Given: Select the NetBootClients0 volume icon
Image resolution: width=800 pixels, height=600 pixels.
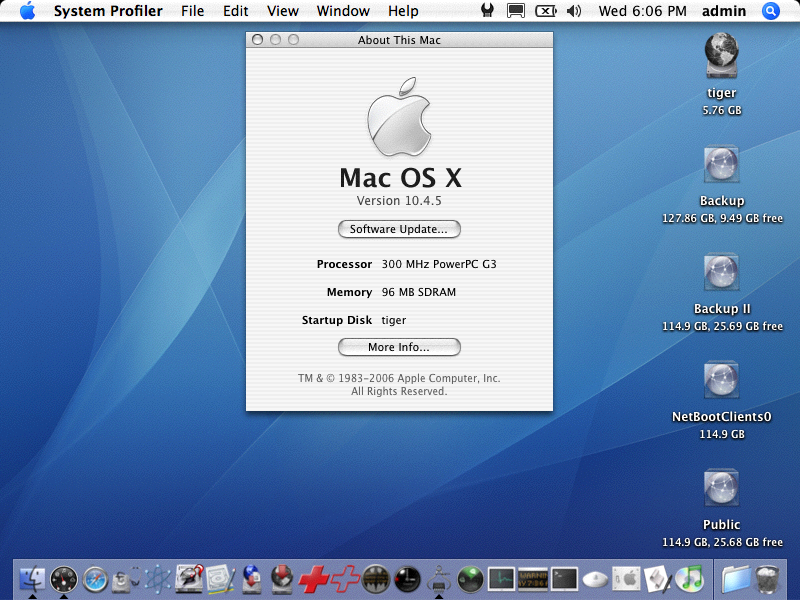Looking at the screenshot, I should coord(721,380).
